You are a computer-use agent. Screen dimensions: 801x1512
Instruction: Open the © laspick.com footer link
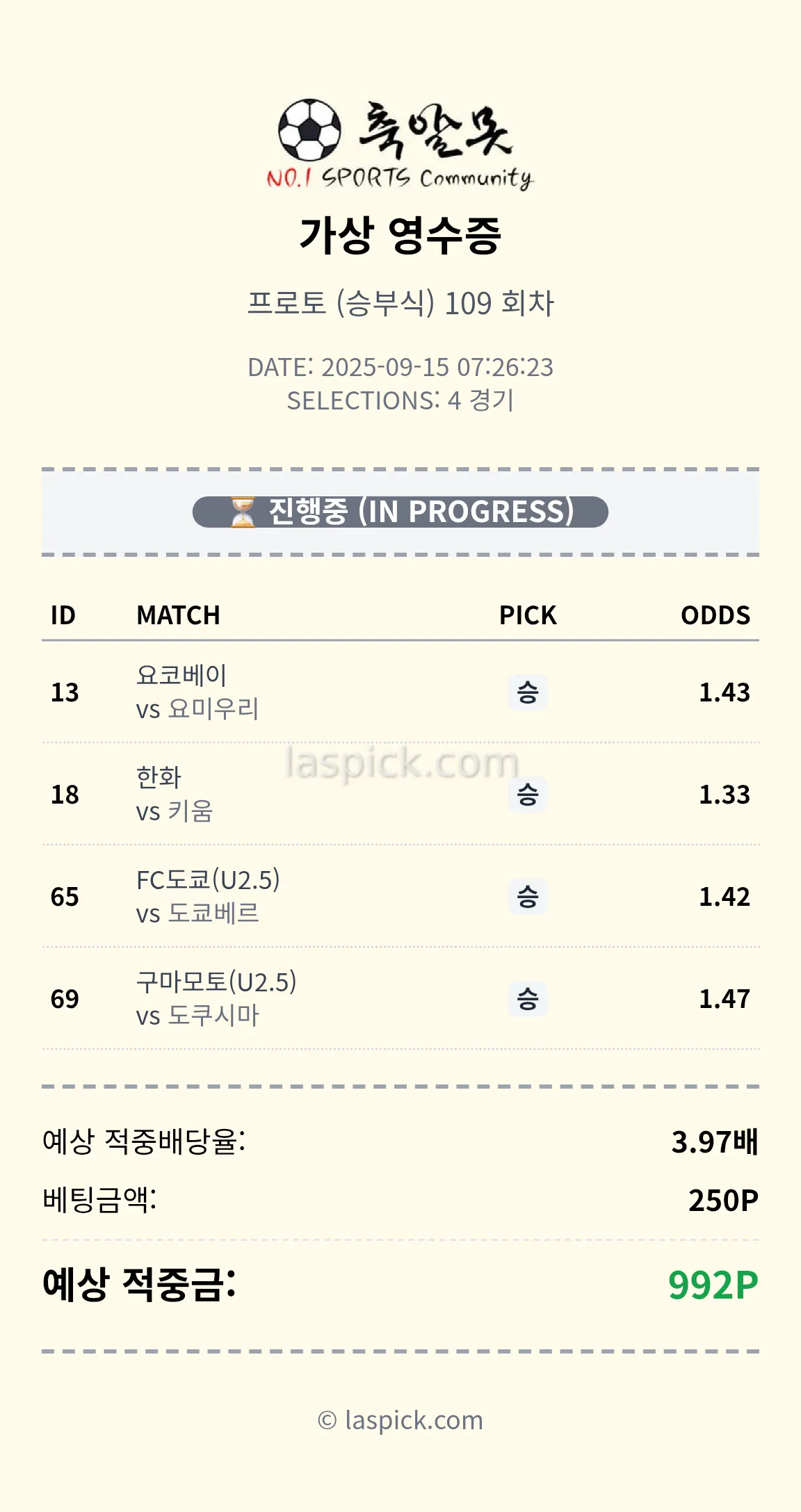pos(400,1420)
